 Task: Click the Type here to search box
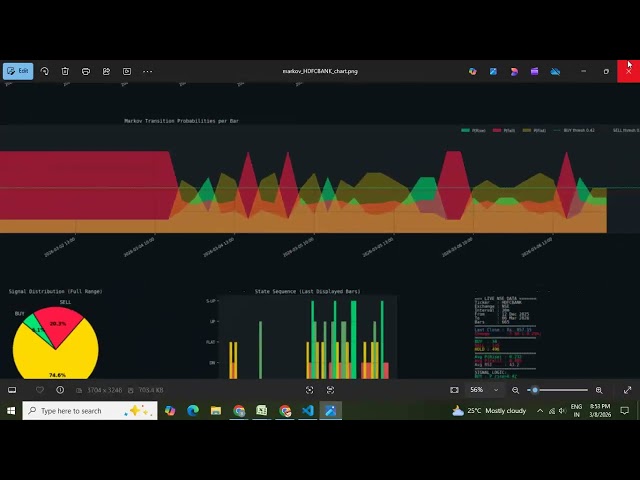[x=90, y=411]
